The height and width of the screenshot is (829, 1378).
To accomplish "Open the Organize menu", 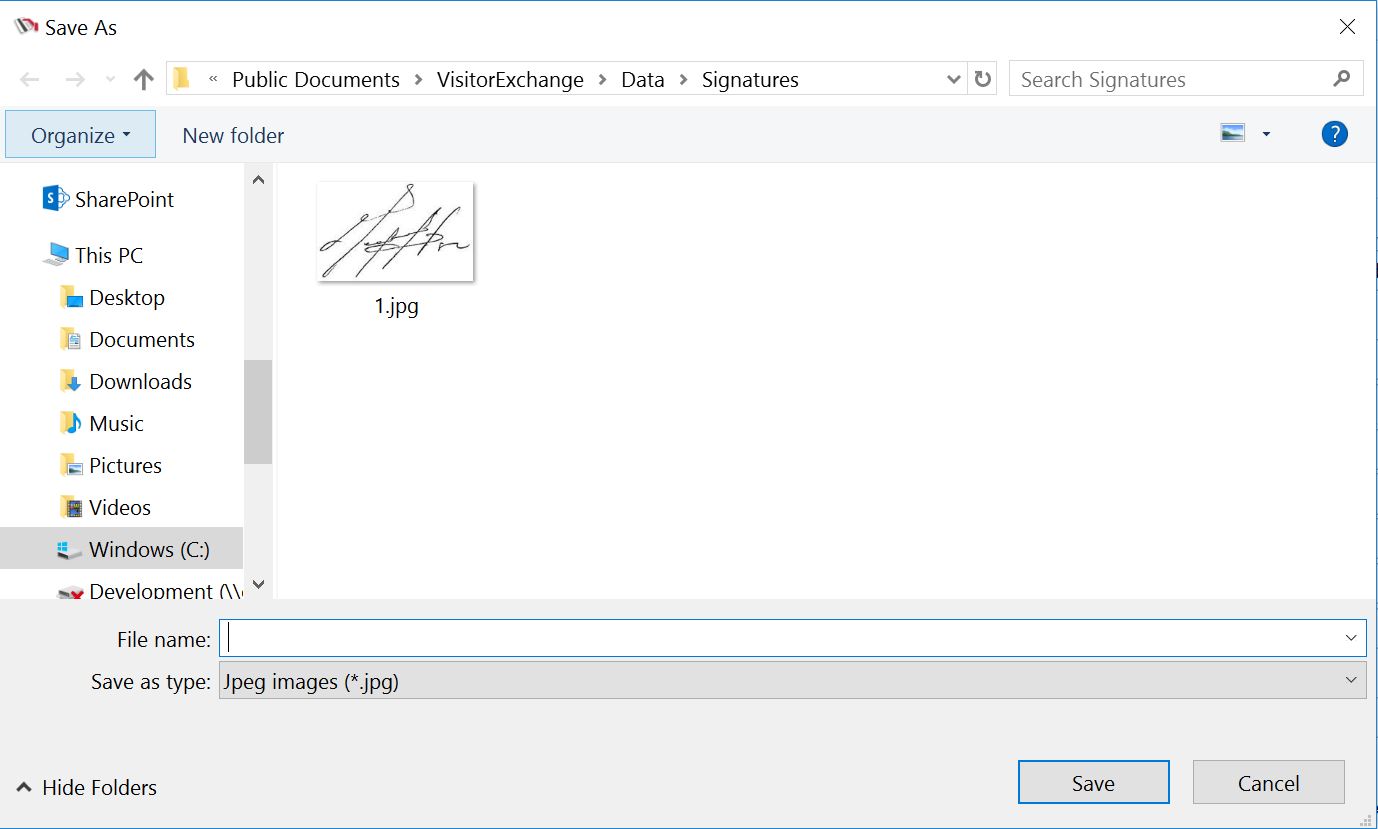I will tap(81, 135).
